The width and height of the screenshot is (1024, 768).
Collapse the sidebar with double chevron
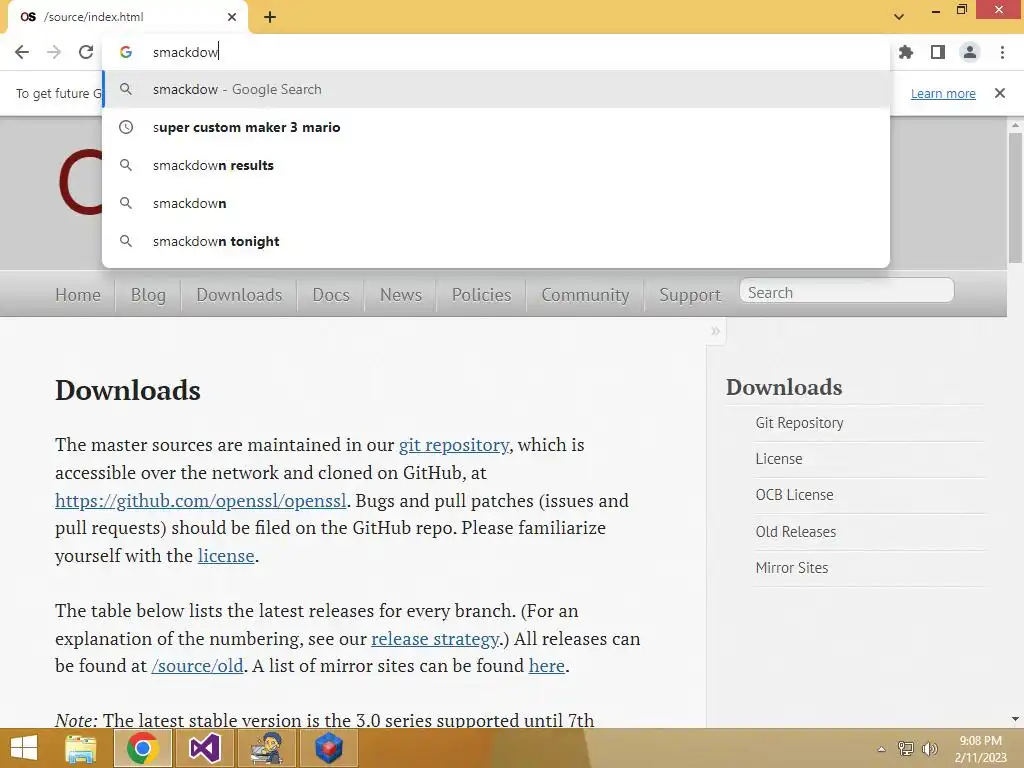(715, 331)
